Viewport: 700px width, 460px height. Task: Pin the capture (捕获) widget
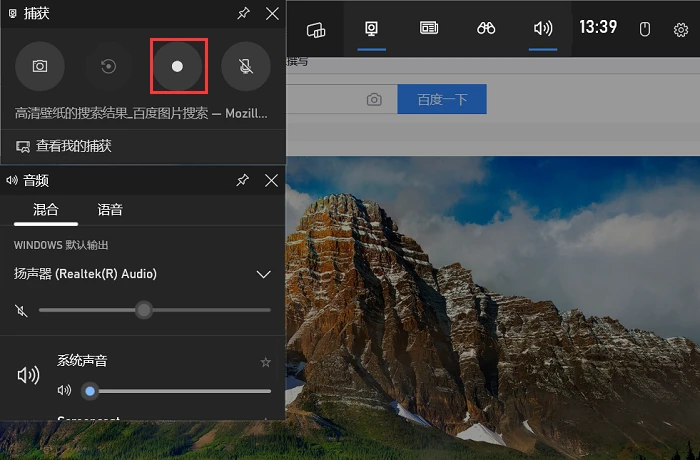243,13
